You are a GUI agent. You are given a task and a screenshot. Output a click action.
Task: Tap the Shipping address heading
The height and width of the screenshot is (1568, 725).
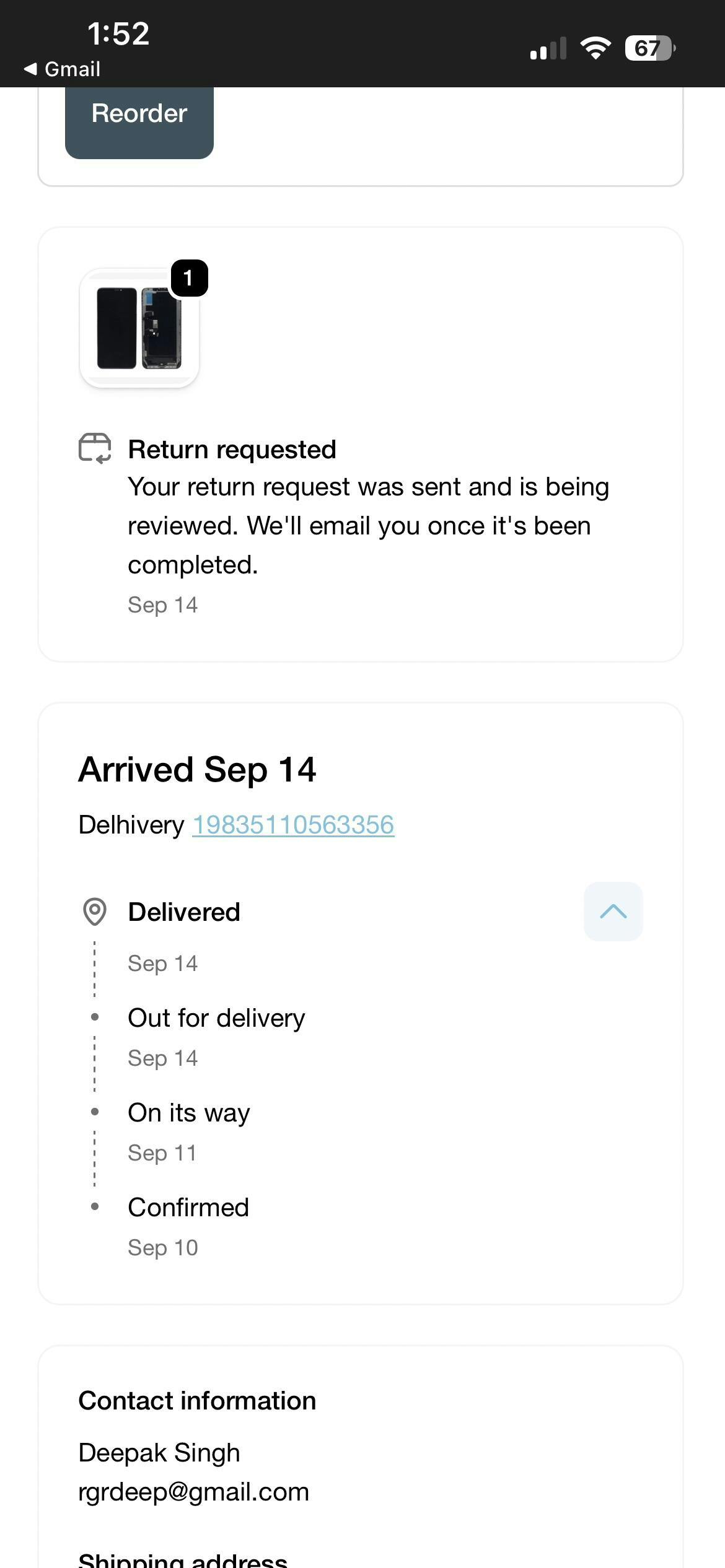click(x=182, y=1559)
